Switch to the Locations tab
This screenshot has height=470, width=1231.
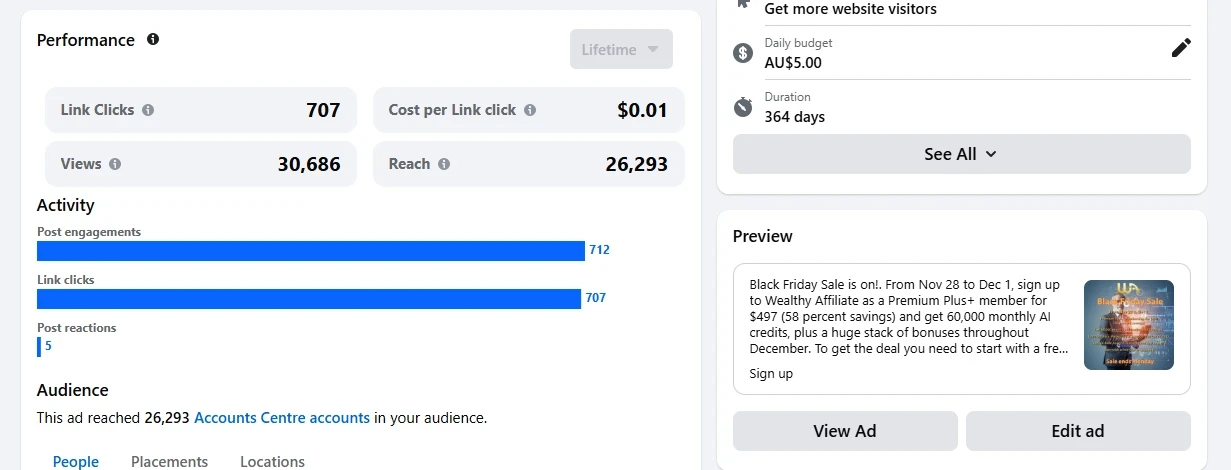tap(272, 461)
